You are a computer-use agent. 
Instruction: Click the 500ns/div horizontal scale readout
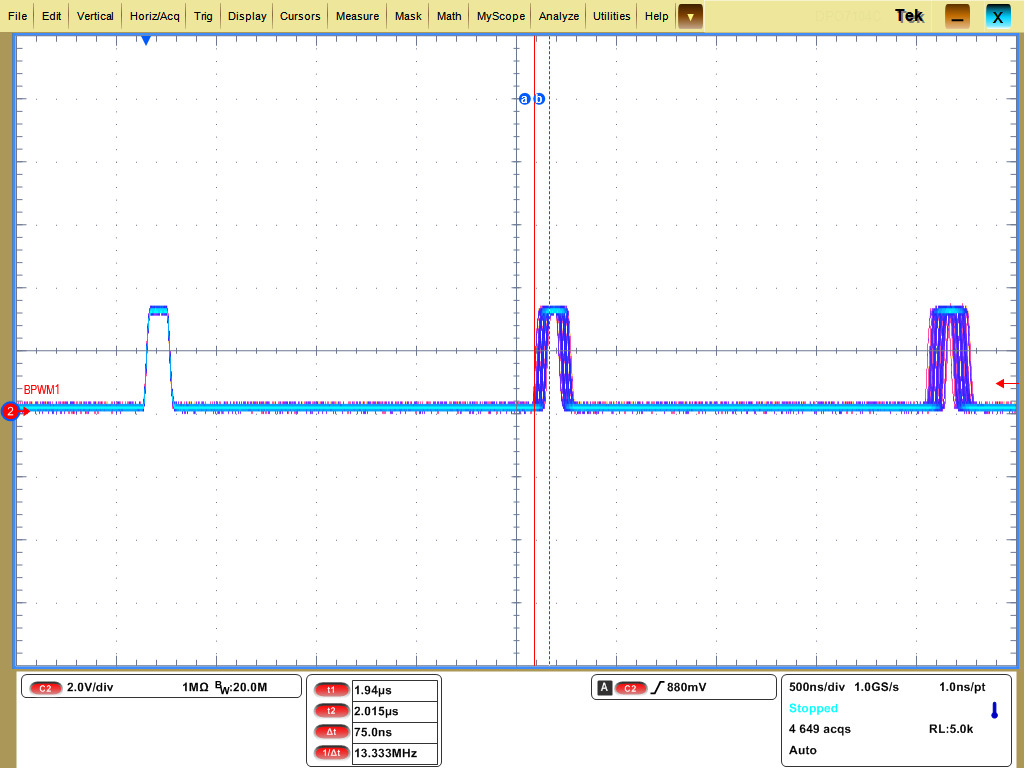(817, 687)
